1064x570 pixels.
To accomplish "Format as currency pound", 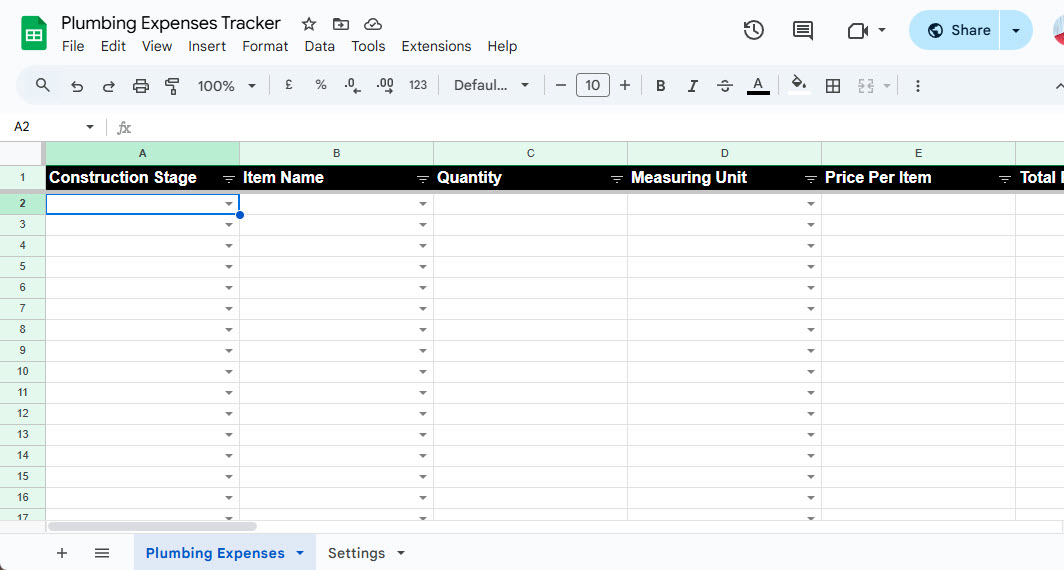I will tap(288, 86).
